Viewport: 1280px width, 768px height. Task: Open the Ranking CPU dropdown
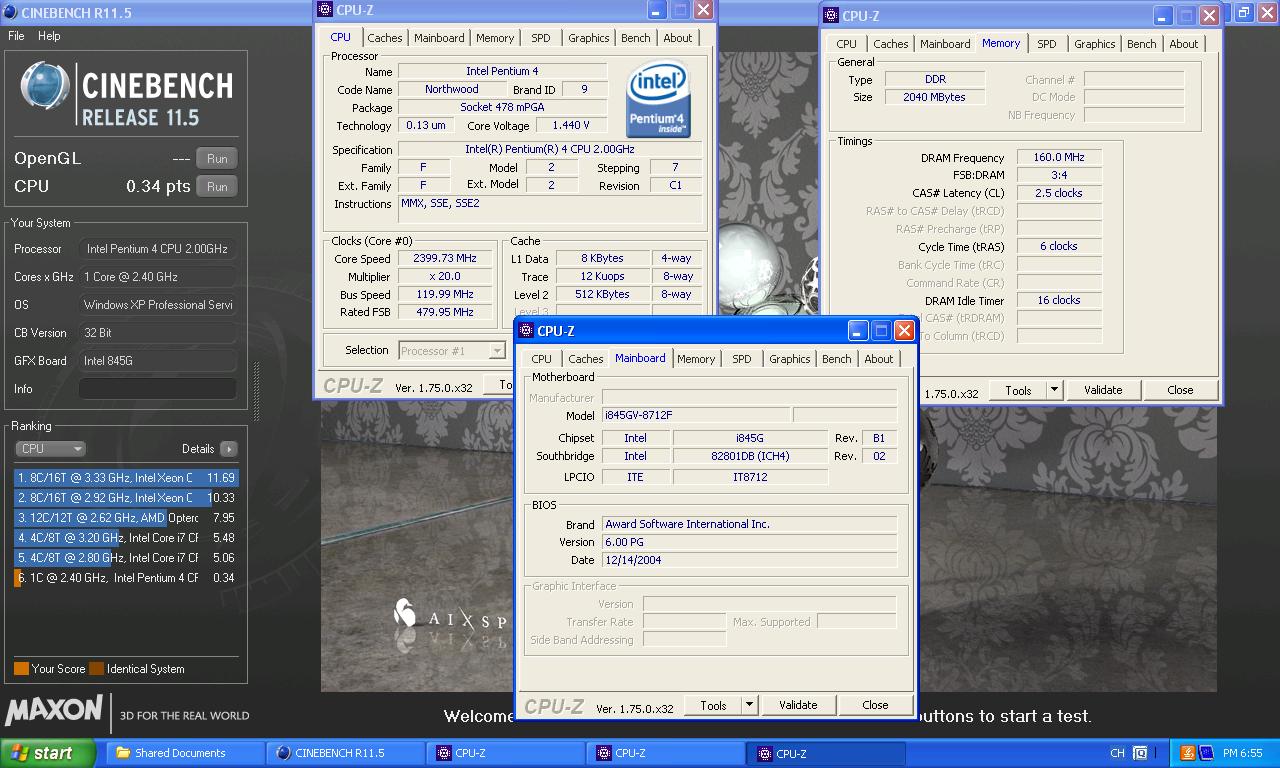50,449
